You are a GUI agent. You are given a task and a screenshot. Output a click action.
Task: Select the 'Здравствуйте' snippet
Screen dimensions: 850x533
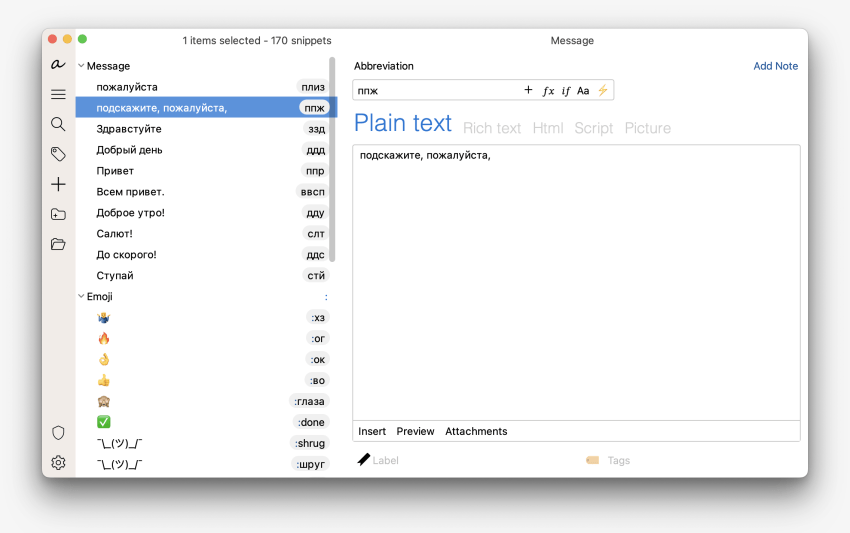coord(206,129)
